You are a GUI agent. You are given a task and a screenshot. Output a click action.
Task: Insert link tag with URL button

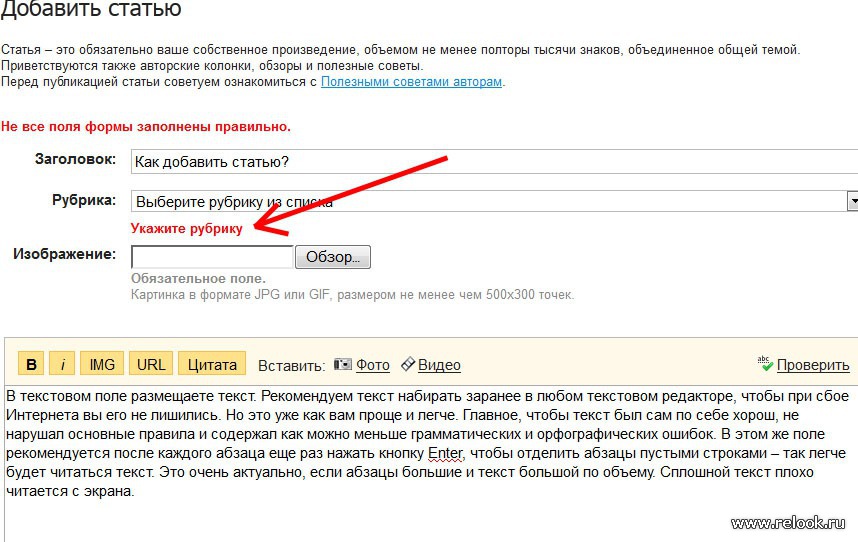click(151, 364)
